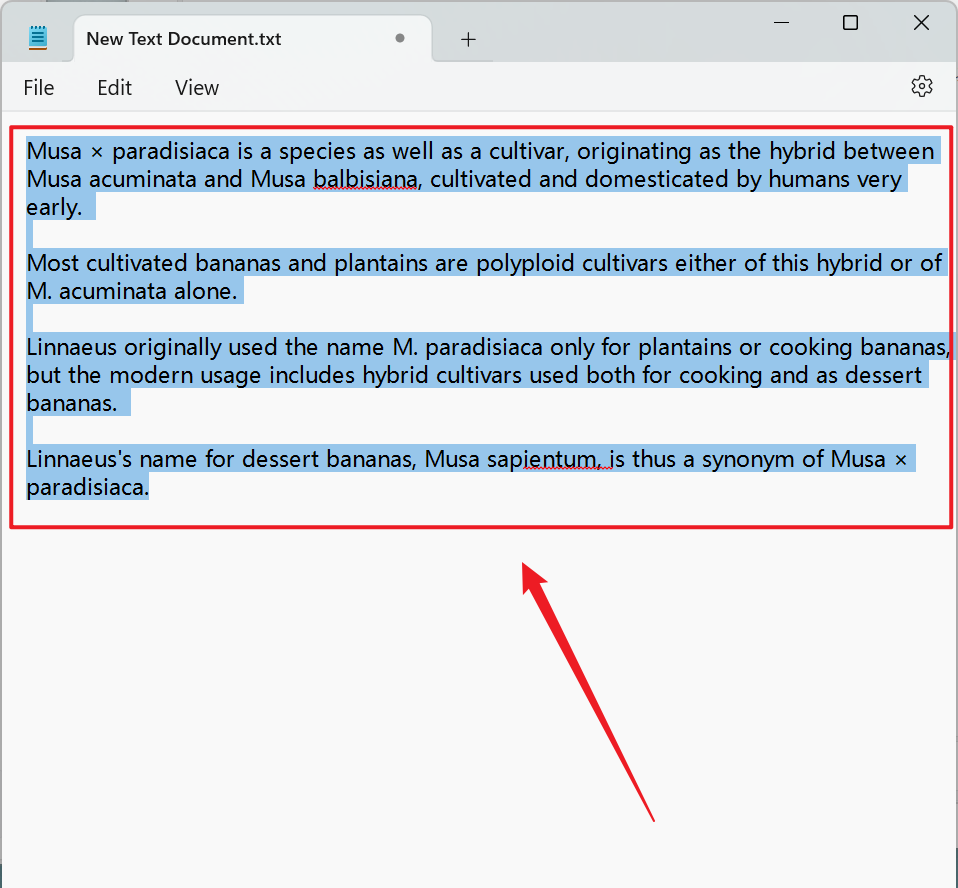
Task: Click the unsaved-changes dot on the document tab
Action: [400, 39]
